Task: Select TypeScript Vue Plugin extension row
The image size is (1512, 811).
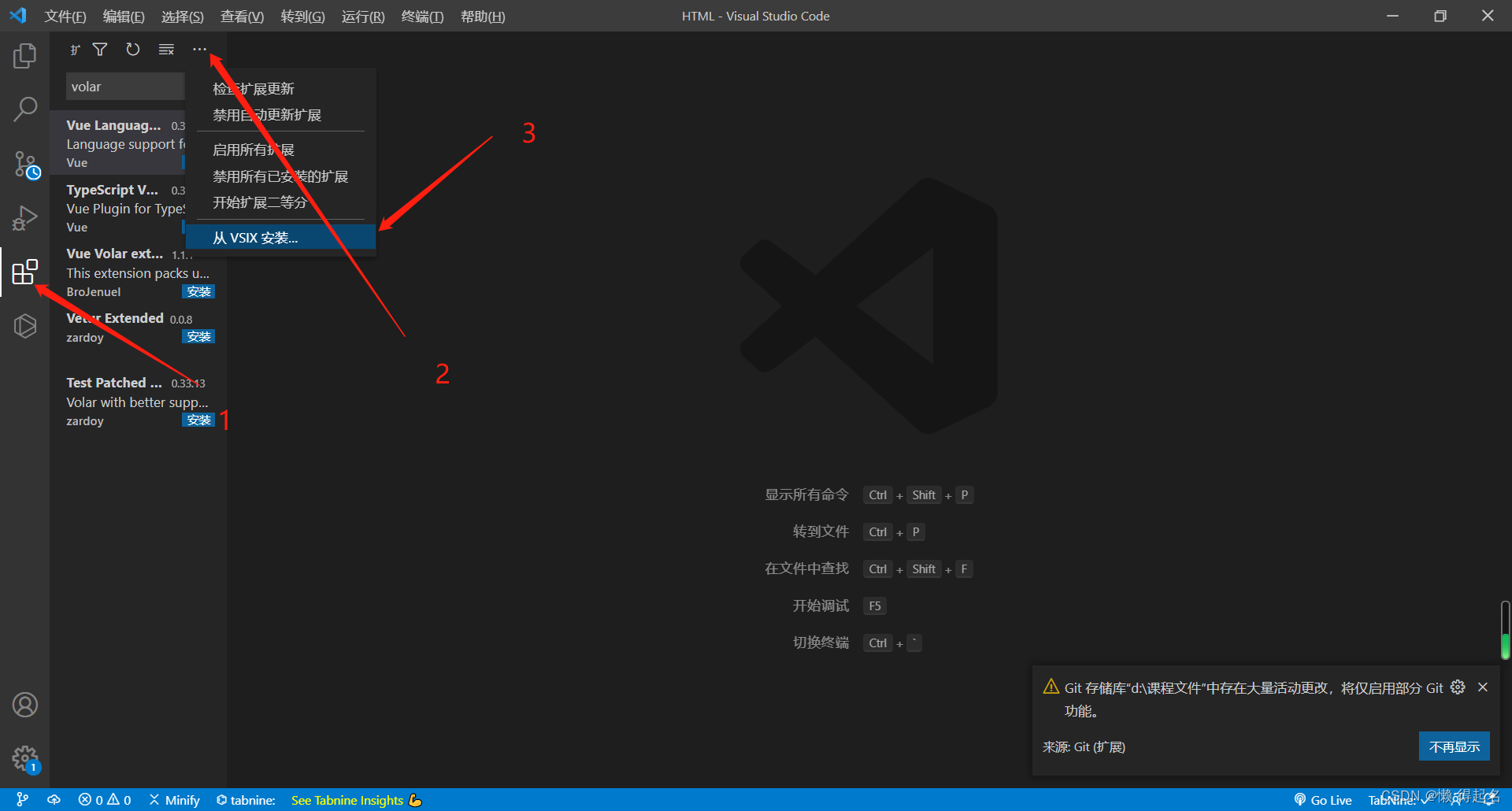Action: pyautogui.click(x=118, y=208)
